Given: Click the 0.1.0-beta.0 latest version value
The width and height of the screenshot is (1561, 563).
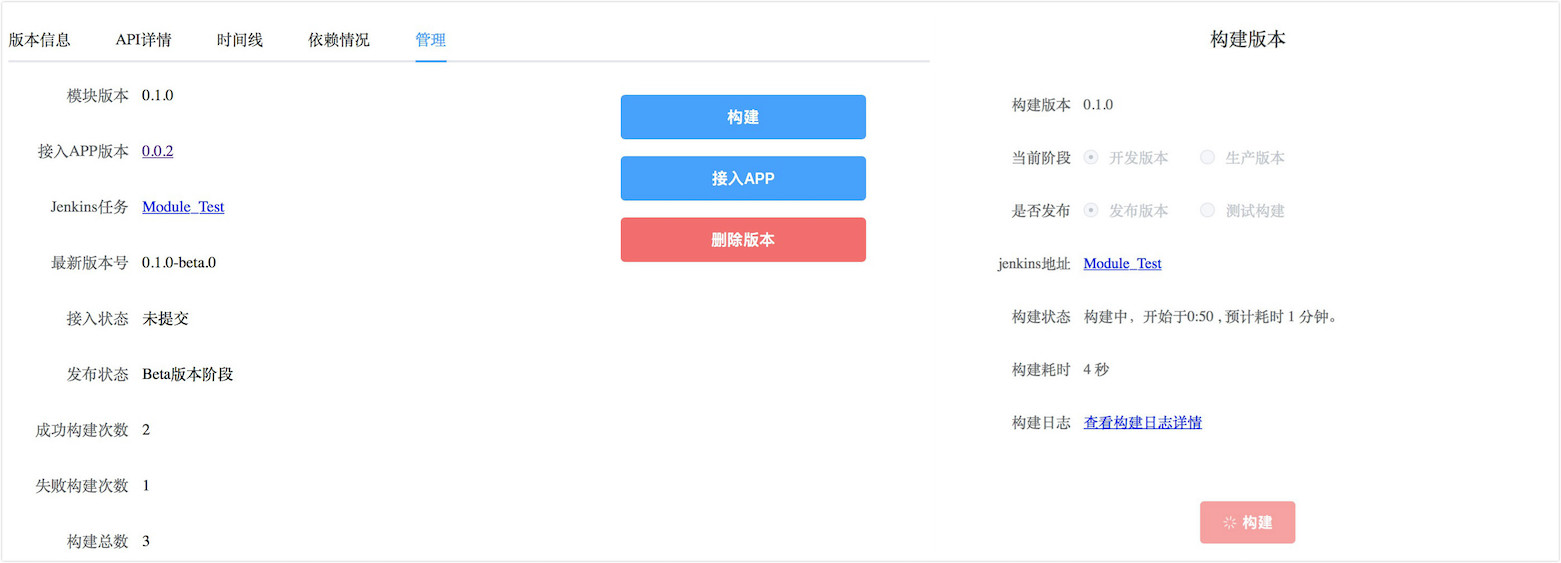Looking at the screenshot, I should [179, 263].
